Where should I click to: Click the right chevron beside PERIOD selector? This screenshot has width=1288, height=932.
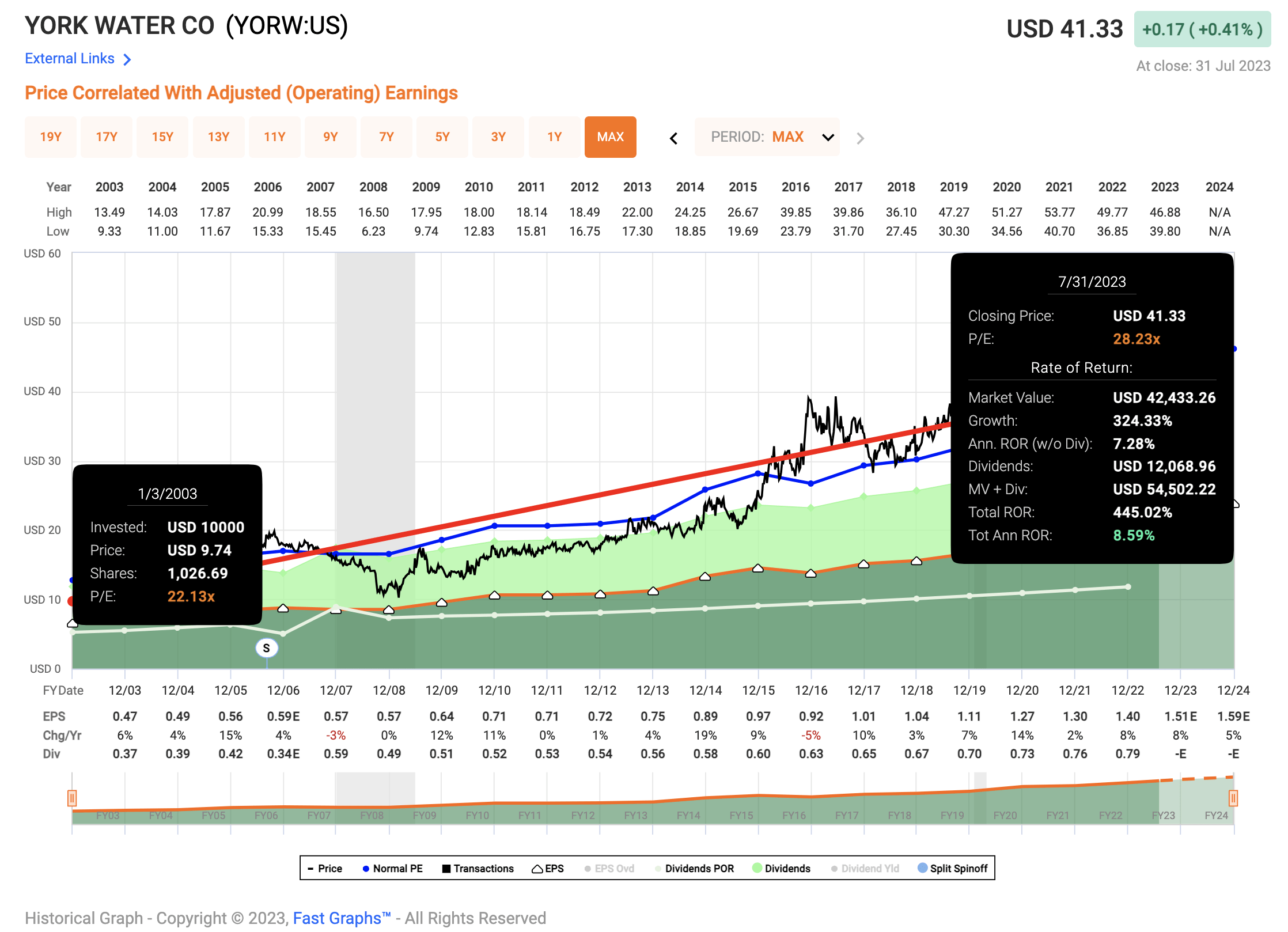pos(859,137)
